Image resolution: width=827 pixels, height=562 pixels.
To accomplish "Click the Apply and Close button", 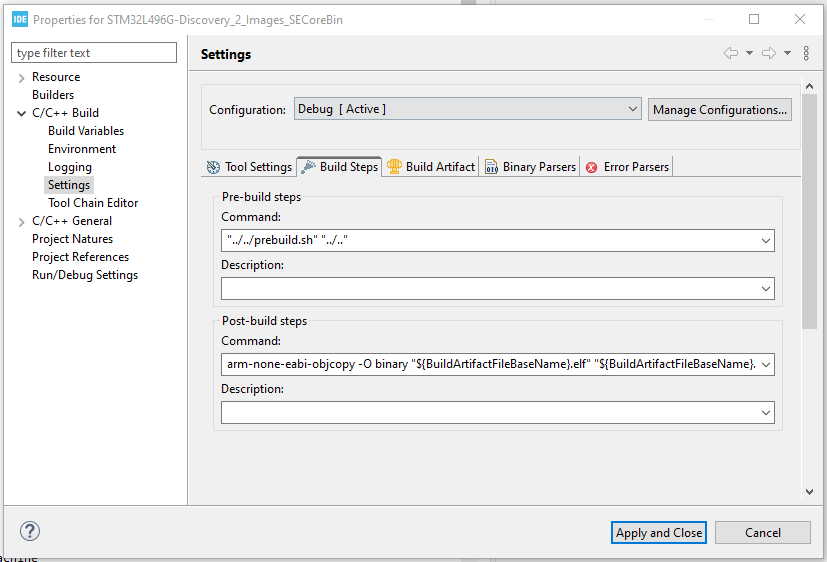I will coord(659,532).
